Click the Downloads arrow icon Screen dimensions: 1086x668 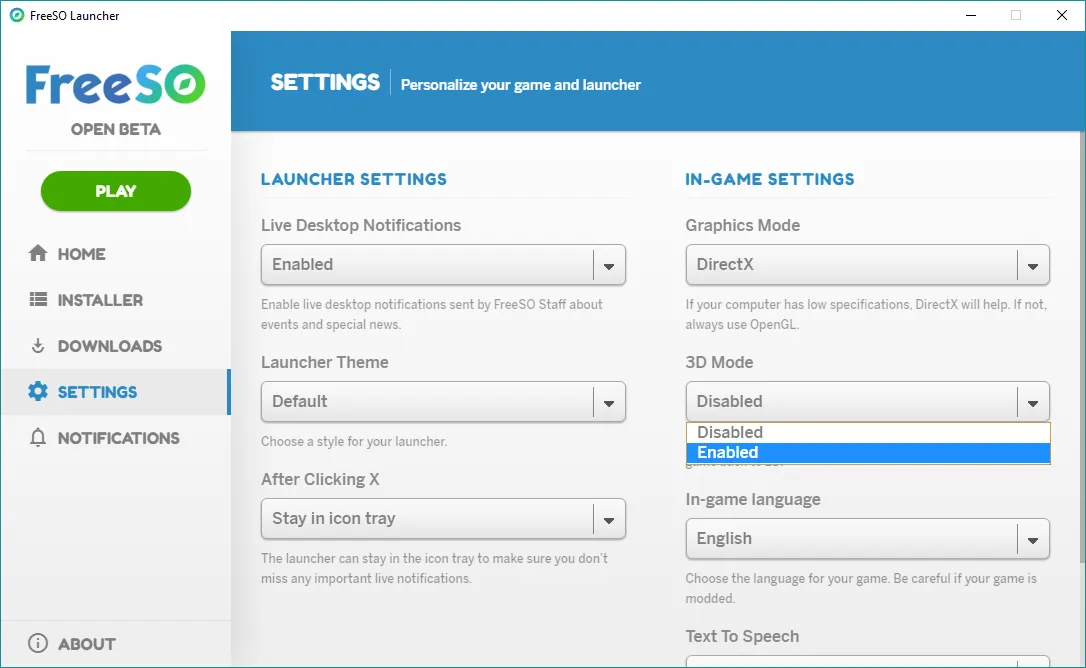(x=38, y=346)
